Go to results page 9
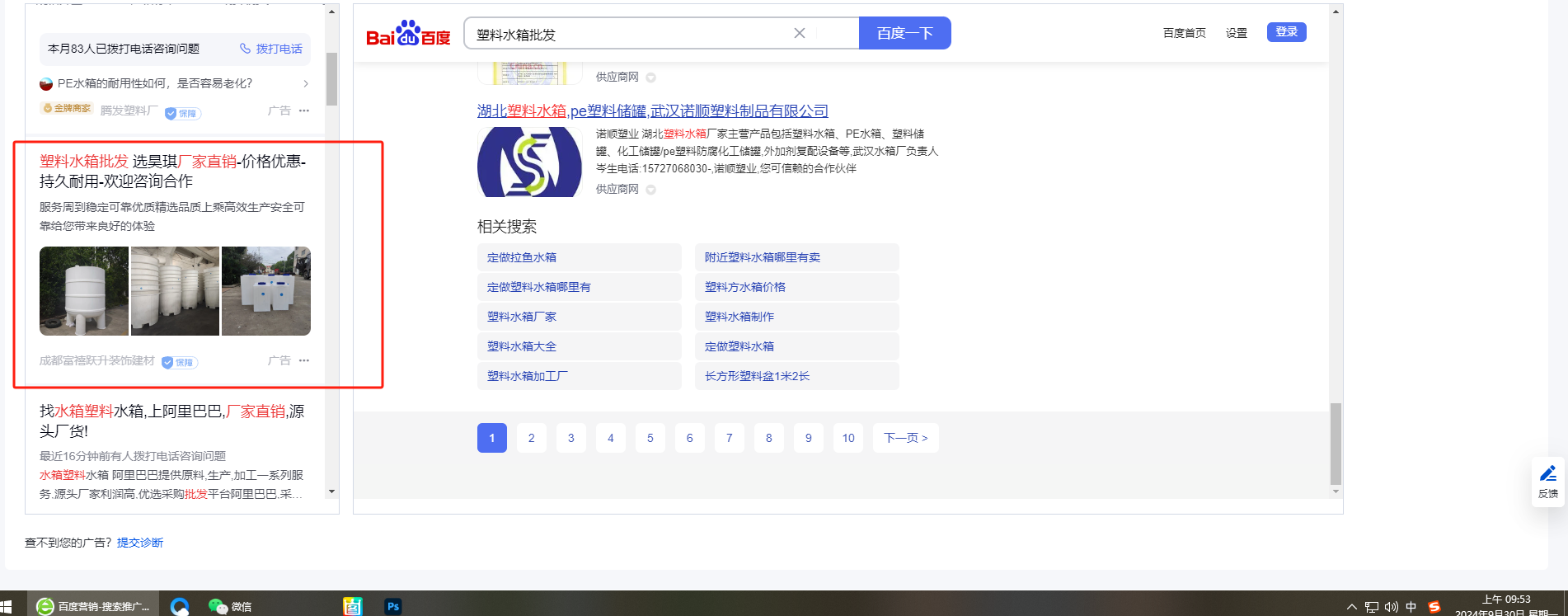This screenshot has width=1568, height=616. coord(809,438)
